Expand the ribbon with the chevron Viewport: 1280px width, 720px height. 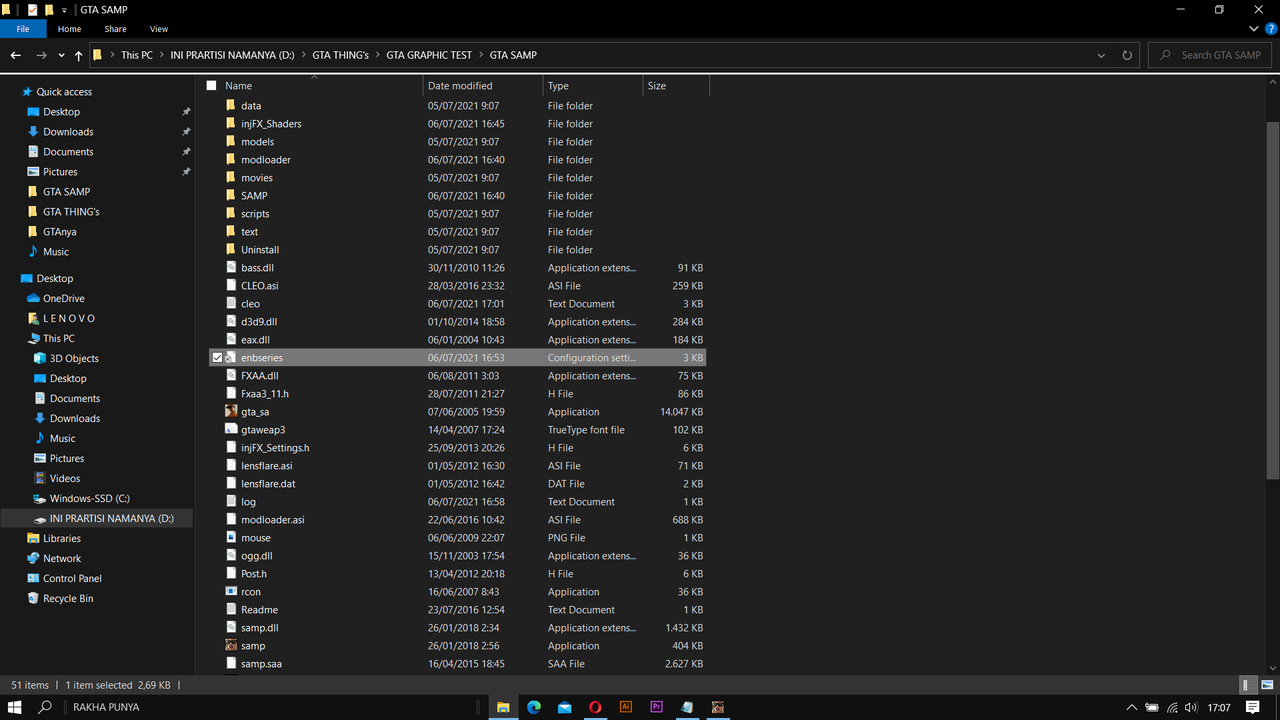click(1254, 29)
